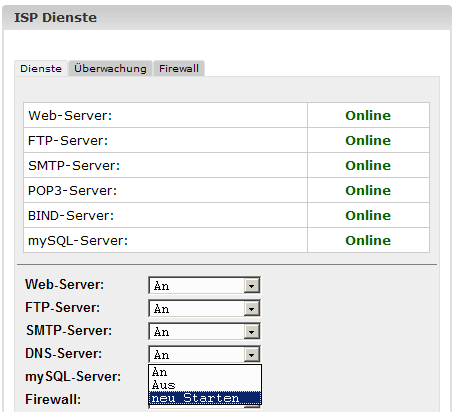Click the bold 'DNS-Server:' form label
454x412 pixels.
tap(64, 353)
